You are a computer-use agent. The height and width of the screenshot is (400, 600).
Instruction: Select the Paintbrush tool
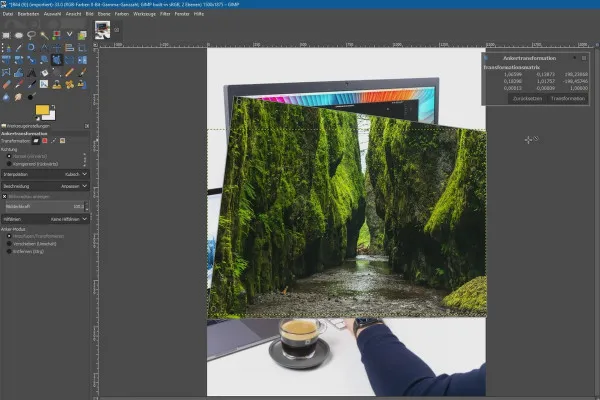(82, 72)
